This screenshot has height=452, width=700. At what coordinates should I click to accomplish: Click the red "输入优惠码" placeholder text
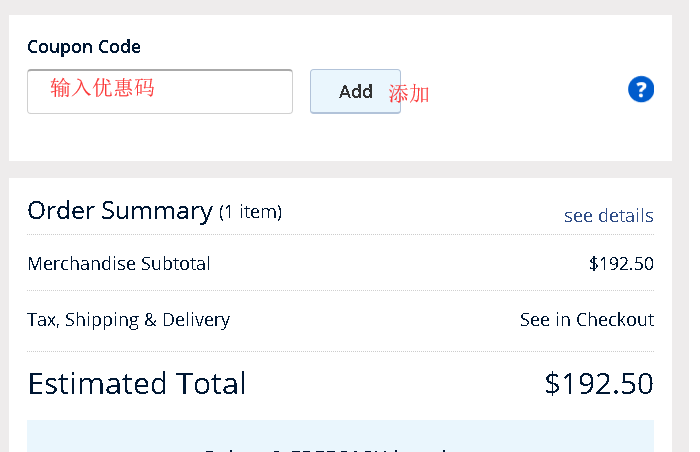pos(102,88)
